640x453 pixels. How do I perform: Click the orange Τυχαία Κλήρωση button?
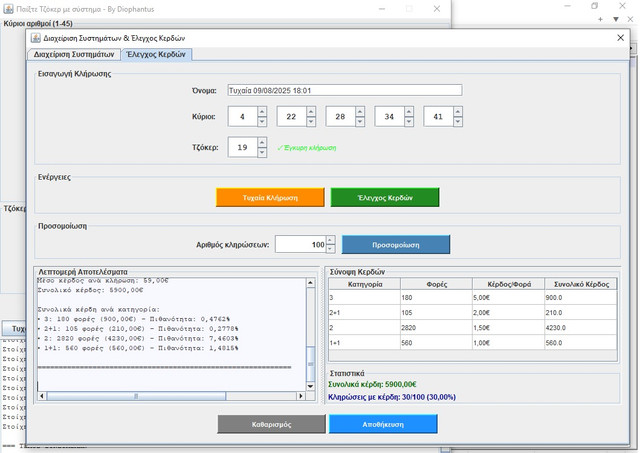[270, 198]
